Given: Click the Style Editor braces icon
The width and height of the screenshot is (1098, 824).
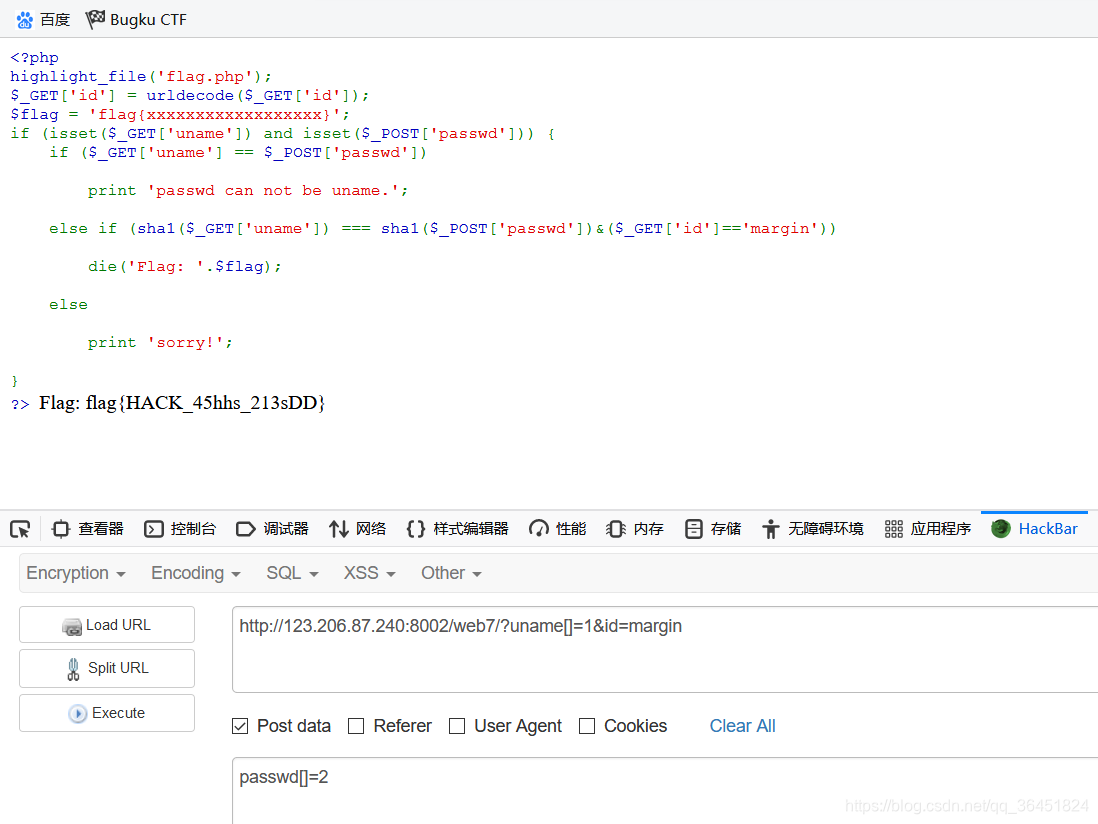Looking at the screenshot, I should point(416,529).
